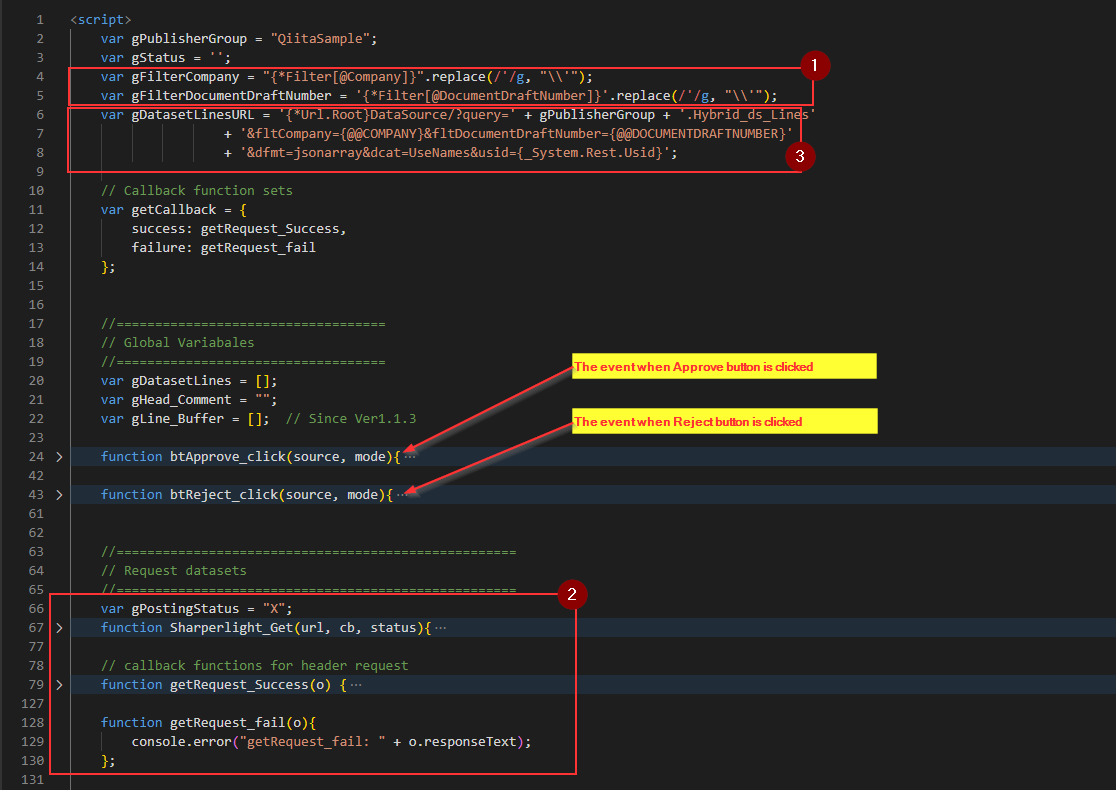Click the "// Request datasets" comment
1116x790 pixels.
174,571
